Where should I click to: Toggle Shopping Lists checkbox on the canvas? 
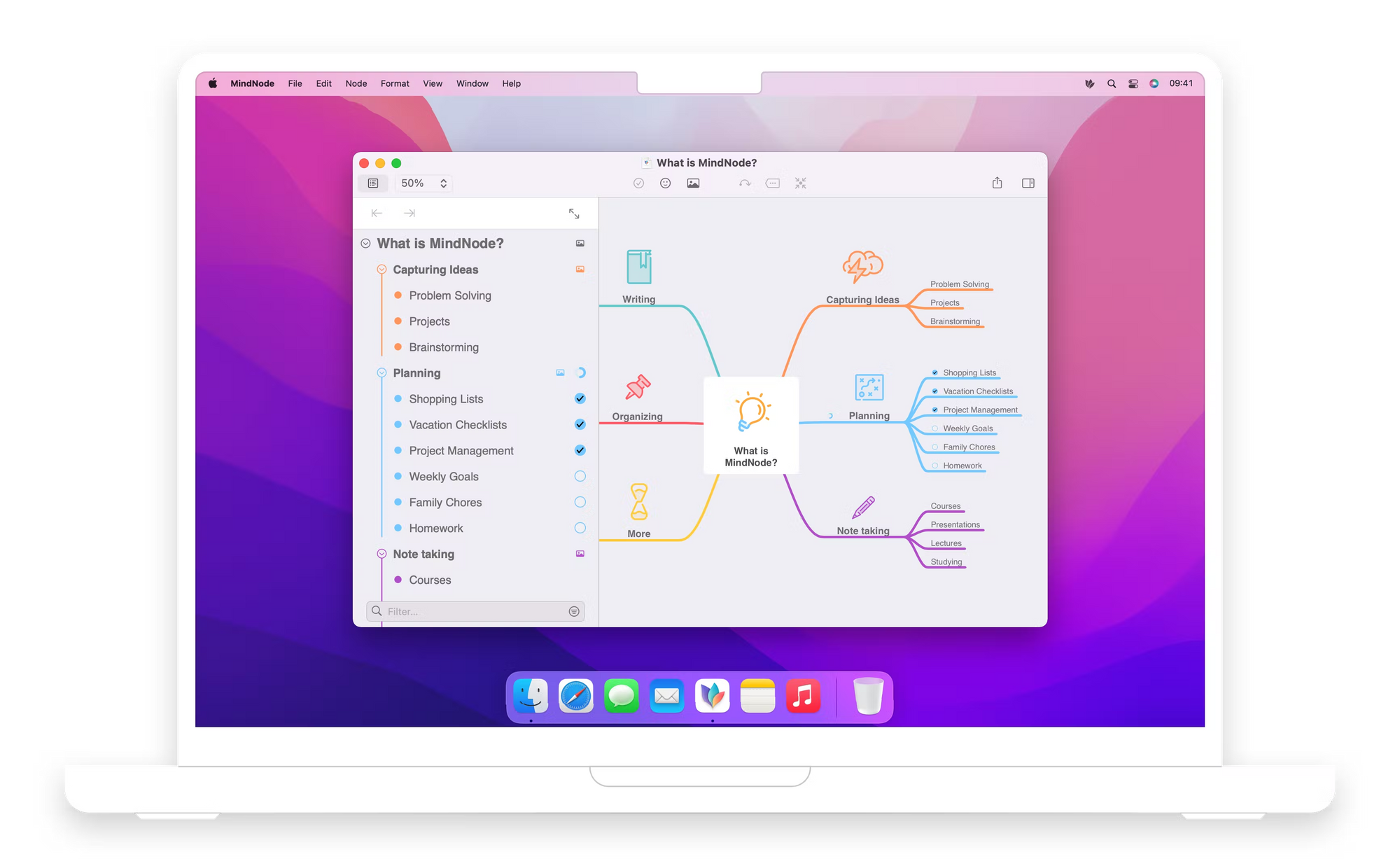click(x=935, y=372)
